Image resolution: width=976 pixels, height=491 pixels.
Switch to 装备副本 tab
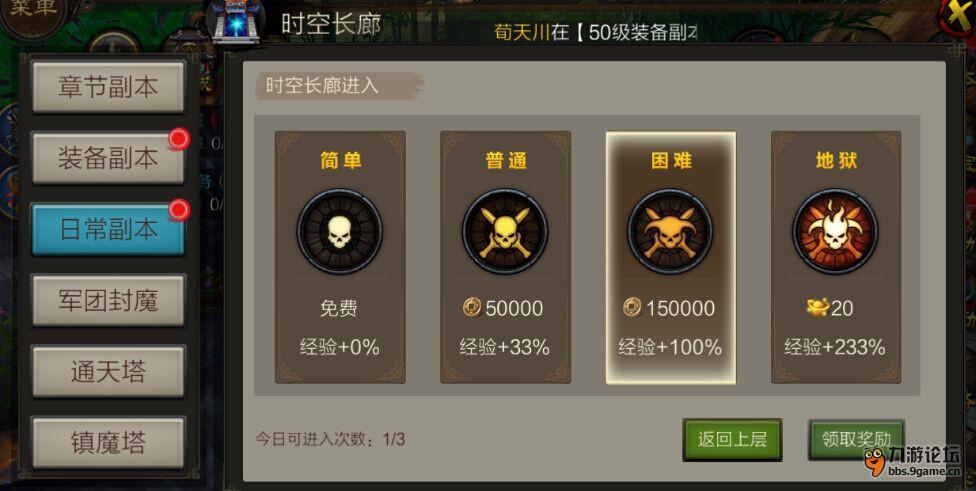click(108, 158)
